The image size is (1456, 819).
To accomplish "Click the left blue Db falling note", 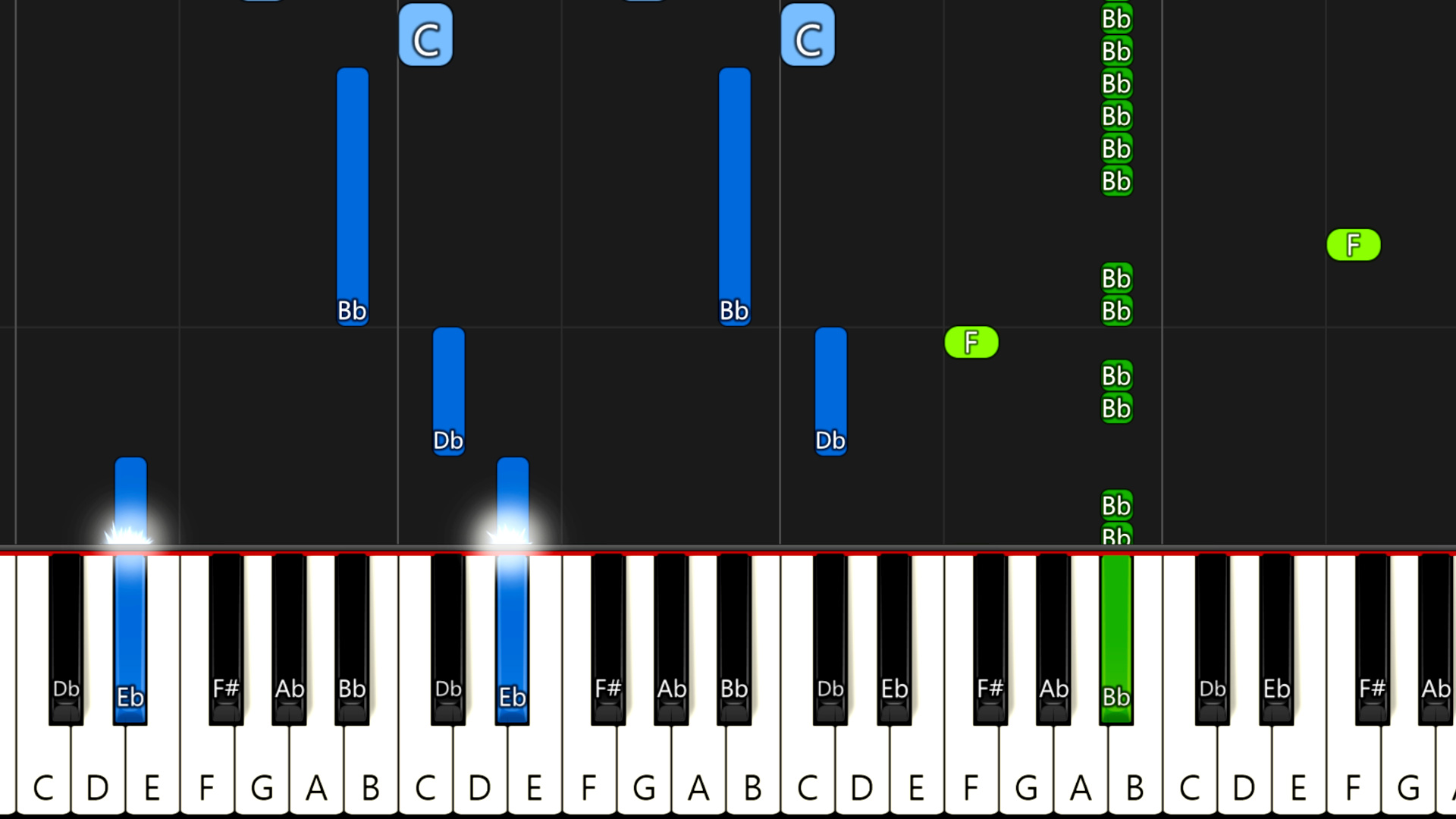I will click(449, 391).
